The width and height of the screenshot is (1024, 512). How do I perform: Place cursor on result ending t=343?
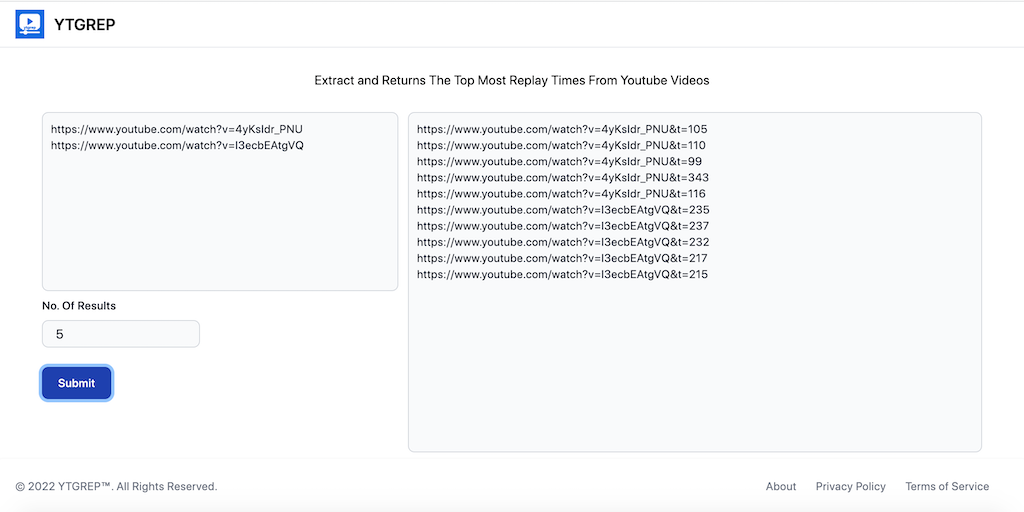click(562, 177)
